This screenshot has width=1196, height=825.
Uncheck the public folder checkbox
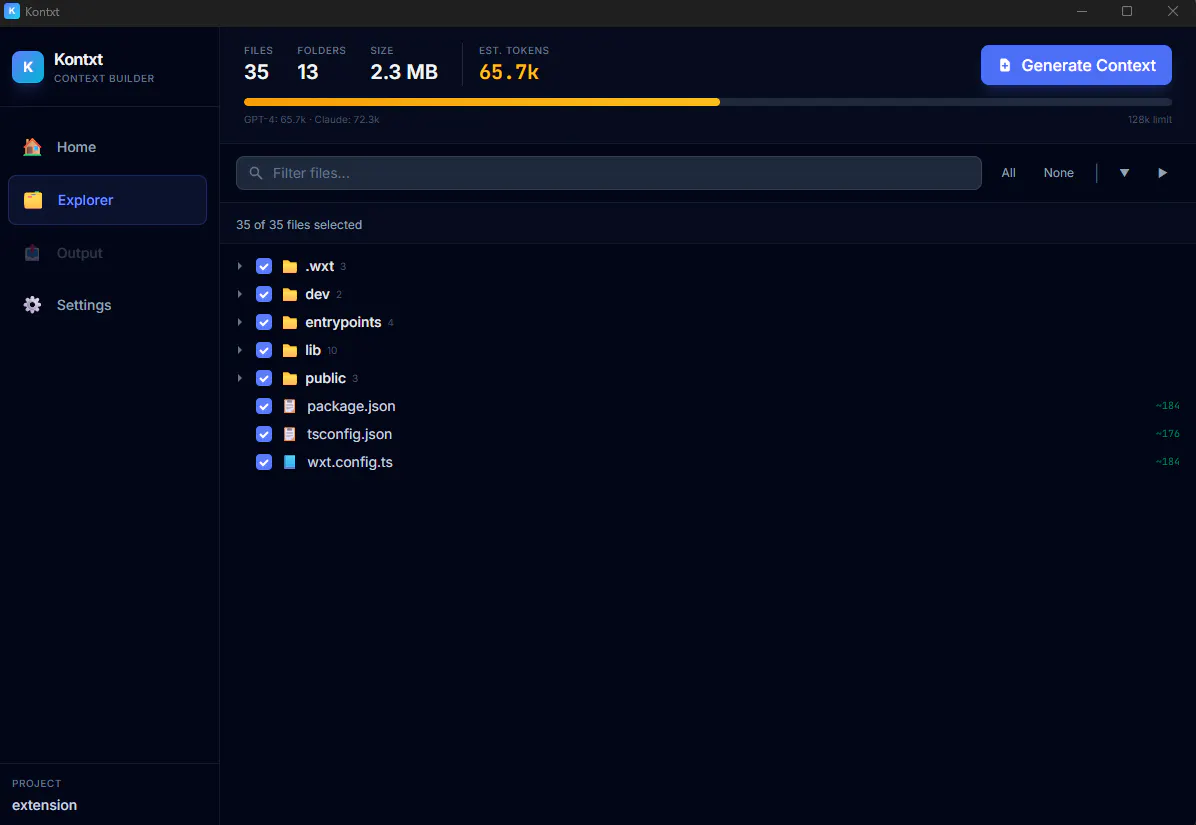pyautogui.click(x=264, y=378)
